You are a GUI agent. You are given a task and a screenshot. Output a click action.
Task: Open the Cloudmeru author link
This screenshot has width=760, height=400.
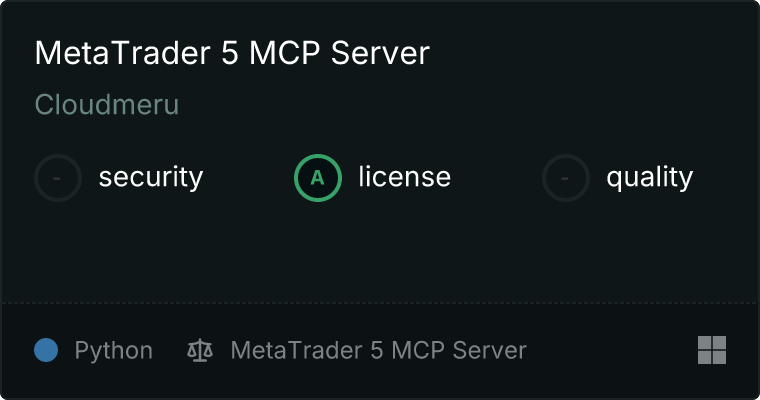coord(107,104)
